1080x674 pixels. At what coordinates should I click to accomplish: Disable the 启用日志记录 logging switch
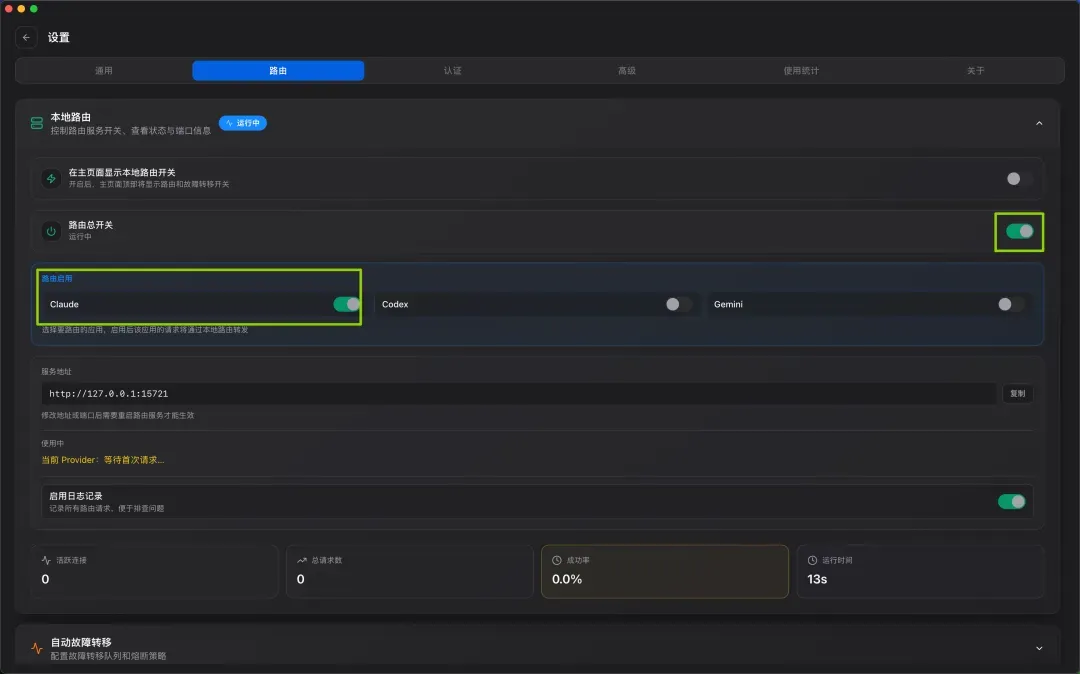point(1011,502)
